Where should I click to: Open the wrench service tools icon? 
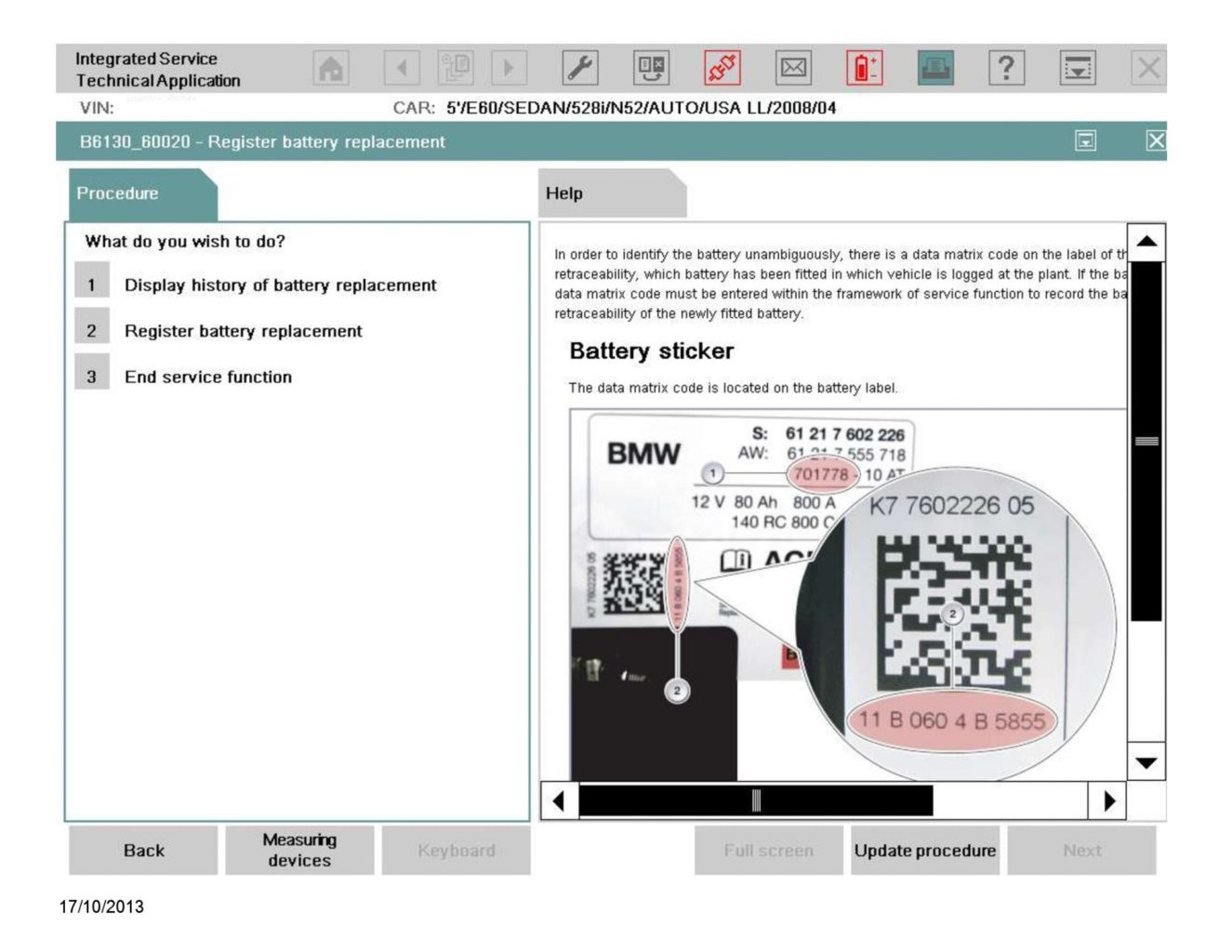(x=580, y=68)
